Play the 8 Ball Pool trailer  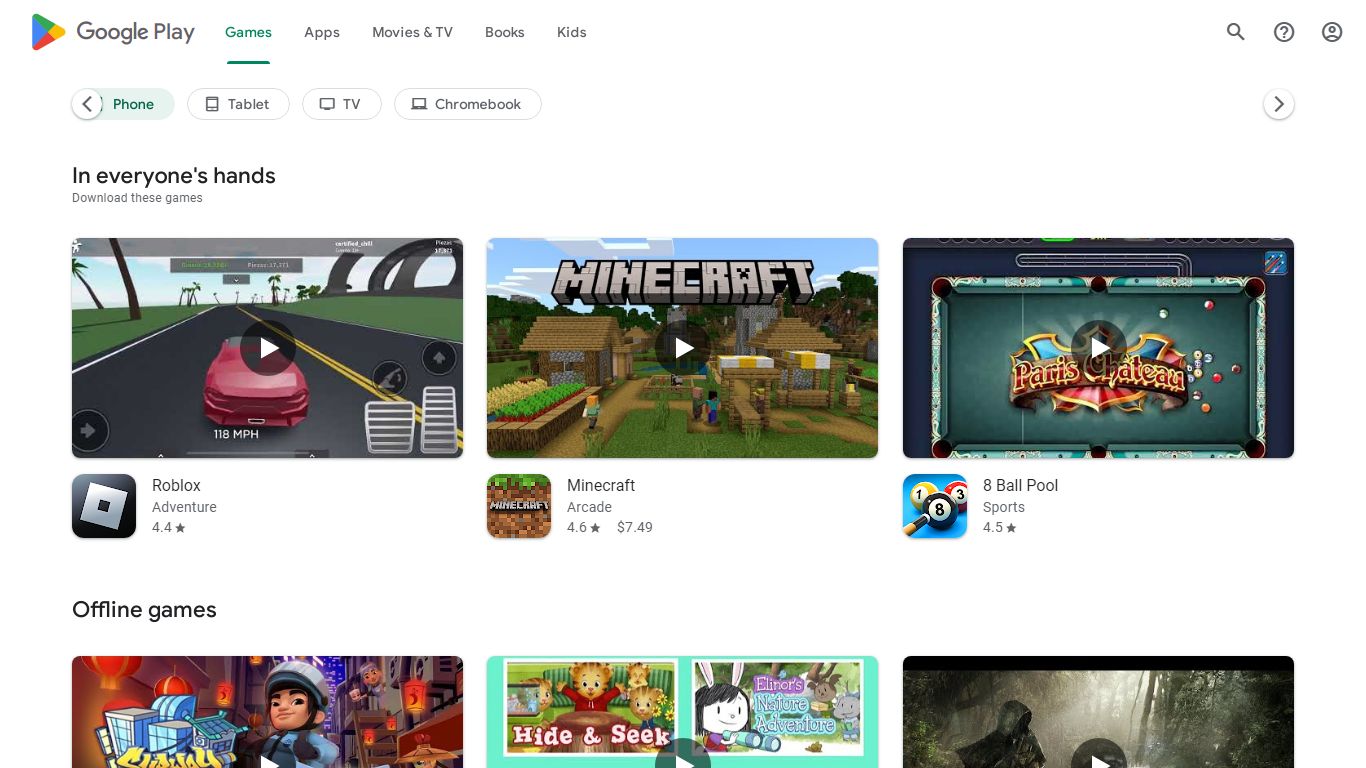point(1099,348)
